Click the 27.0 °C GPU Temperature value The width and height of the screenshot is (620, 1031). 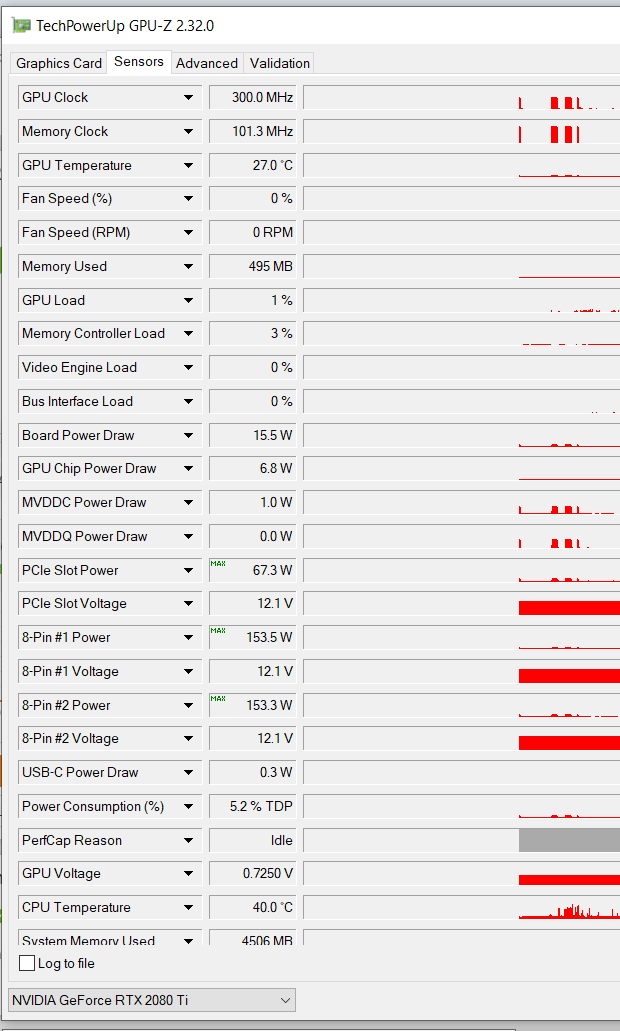click(x=252, y=165)
